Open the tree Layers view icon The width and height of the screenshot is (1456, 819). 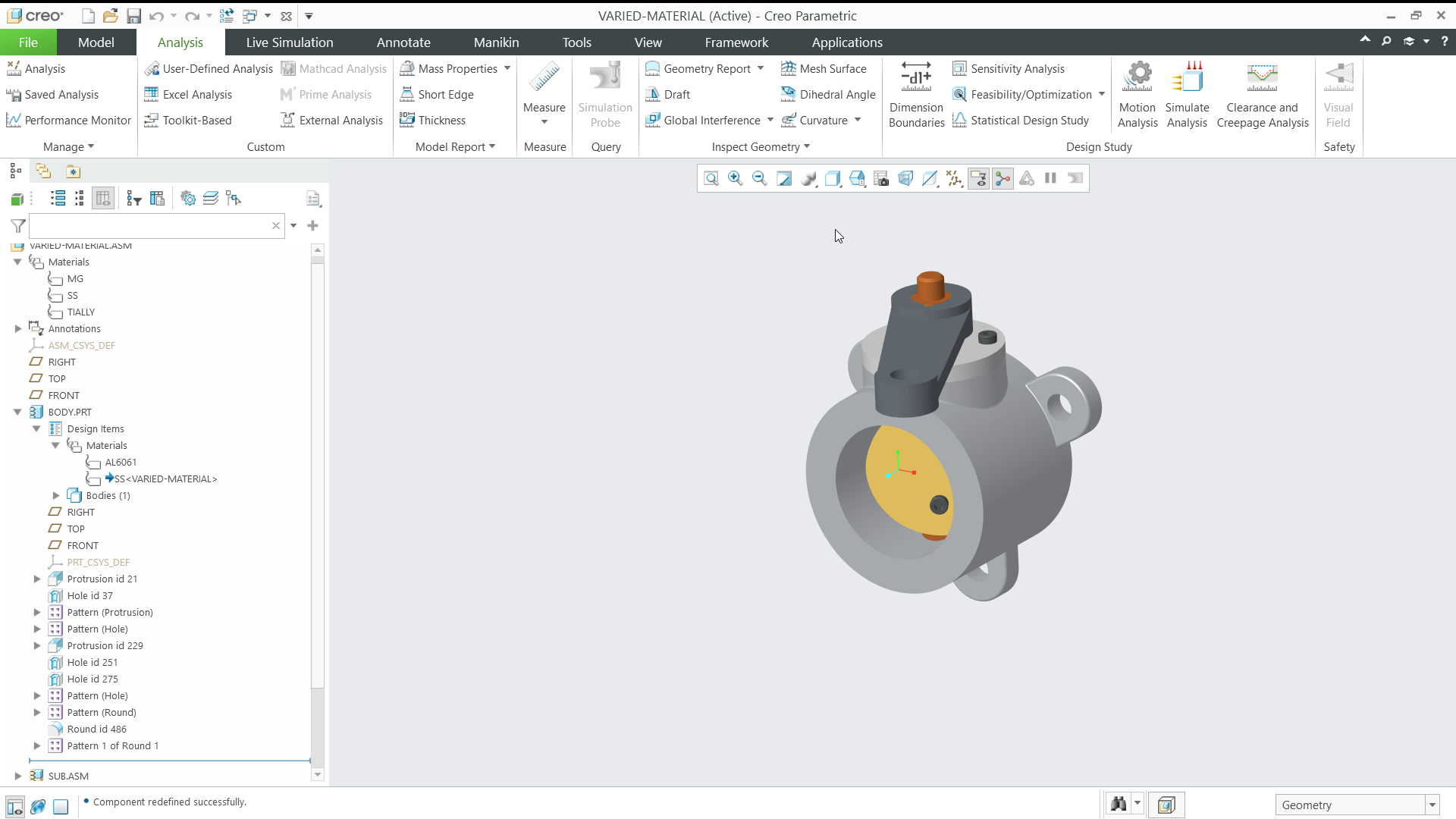211,199
